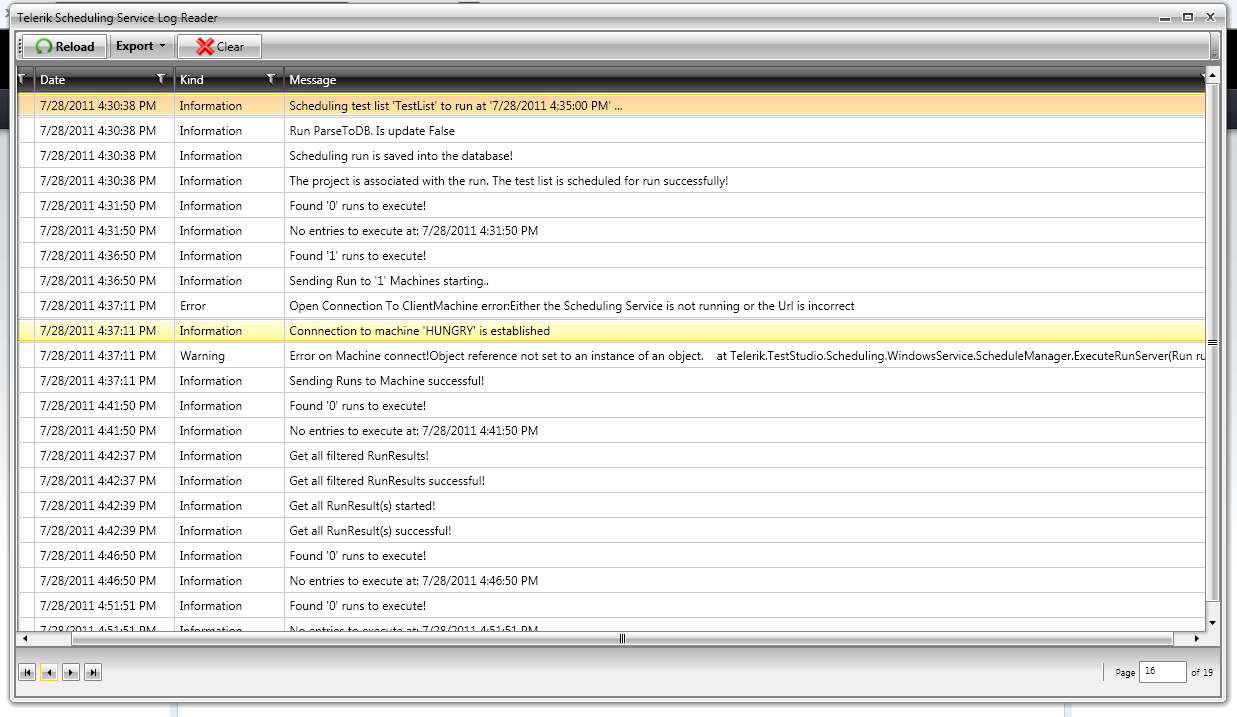Click the Reload button
The width and height of the screenshot is (1237, 717).
(x=65, y=46)
